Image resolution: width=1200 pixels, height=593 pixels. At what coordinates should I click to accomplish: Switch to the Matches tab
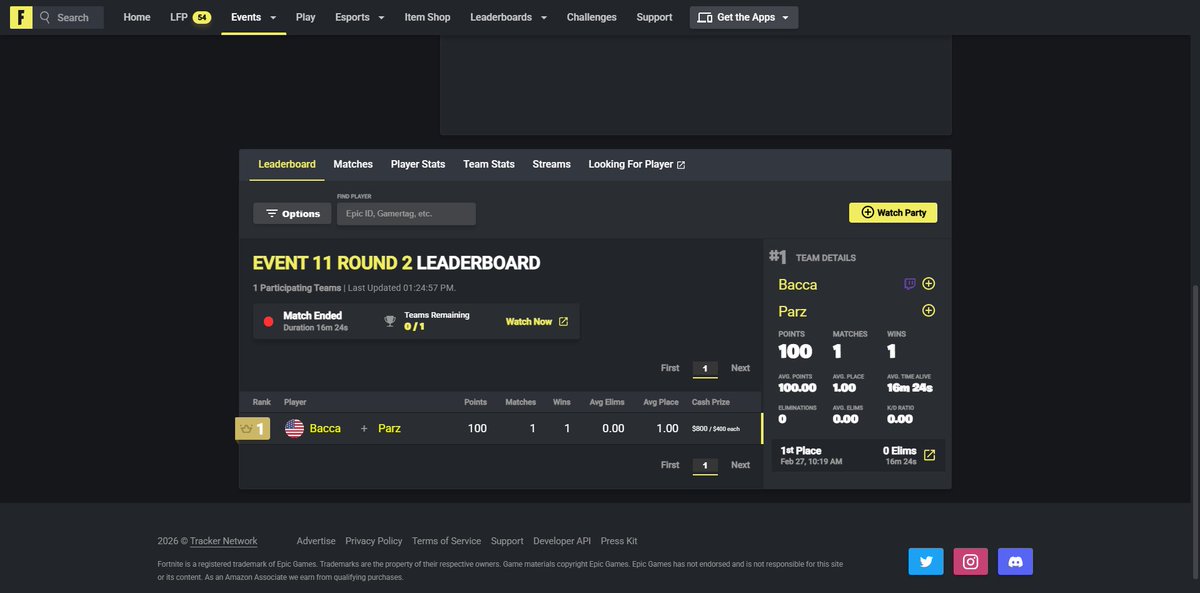point(353,164)
